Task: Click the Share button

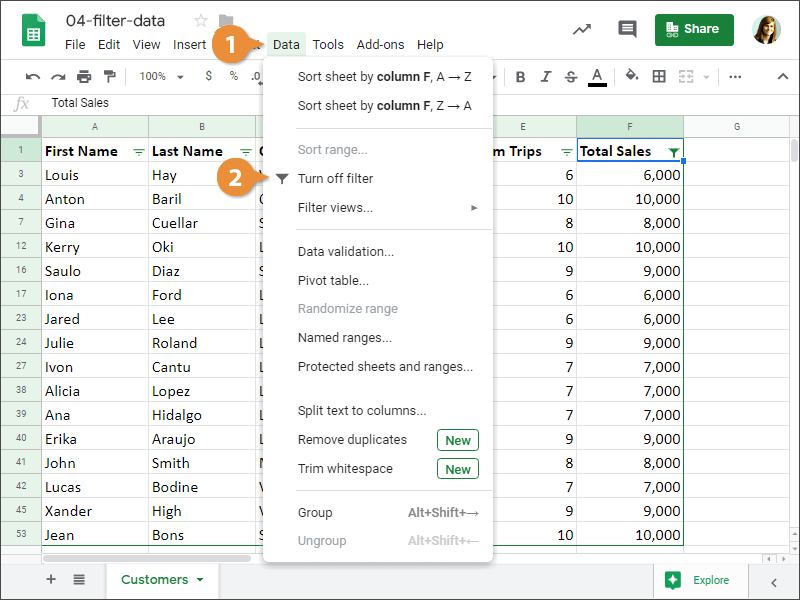Action: (694, 29)
